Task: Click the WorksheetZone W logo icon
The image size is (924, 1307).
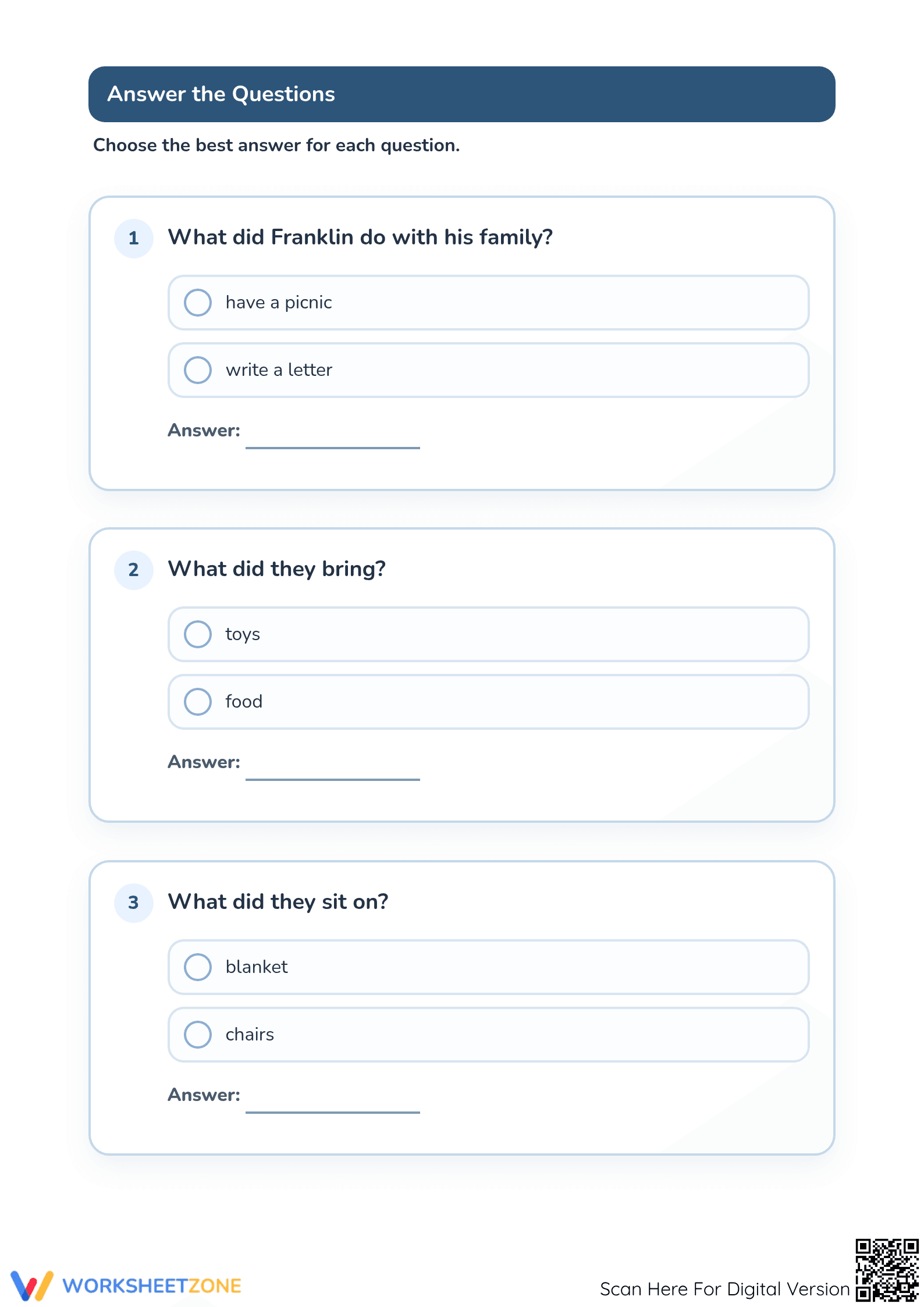Action: [x=32, y=1285]
